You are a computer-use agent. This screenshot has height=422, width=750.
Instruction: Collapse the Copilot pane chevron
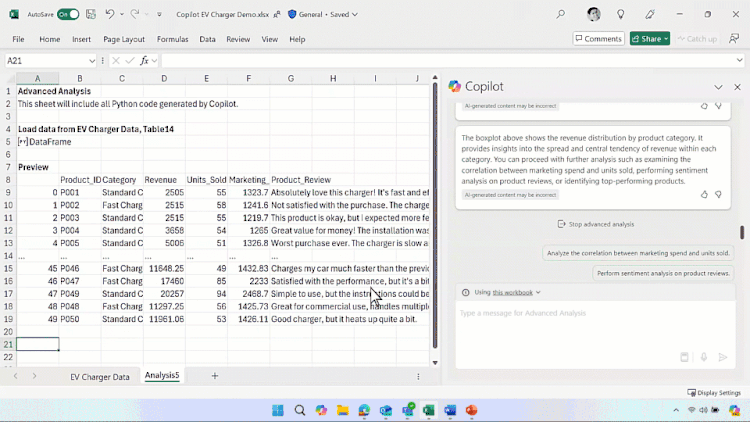(x=718, y=87)
